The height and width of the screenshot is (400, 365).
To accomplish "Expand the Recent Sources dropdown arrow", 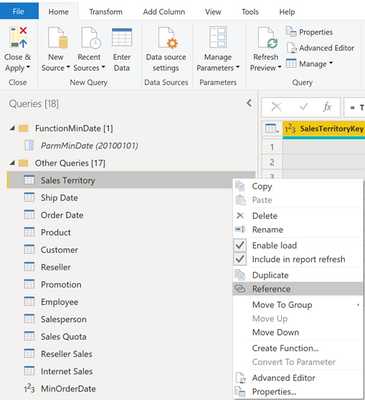I will coord(103,67).
